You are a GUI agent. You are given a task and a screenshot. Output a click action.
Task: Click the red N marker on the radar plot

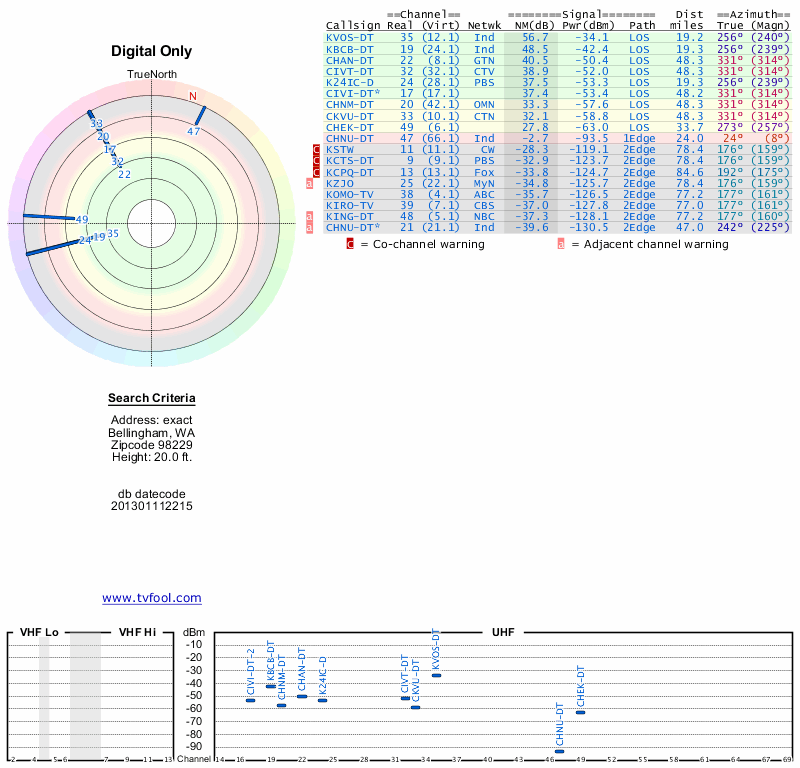point(193,96)
